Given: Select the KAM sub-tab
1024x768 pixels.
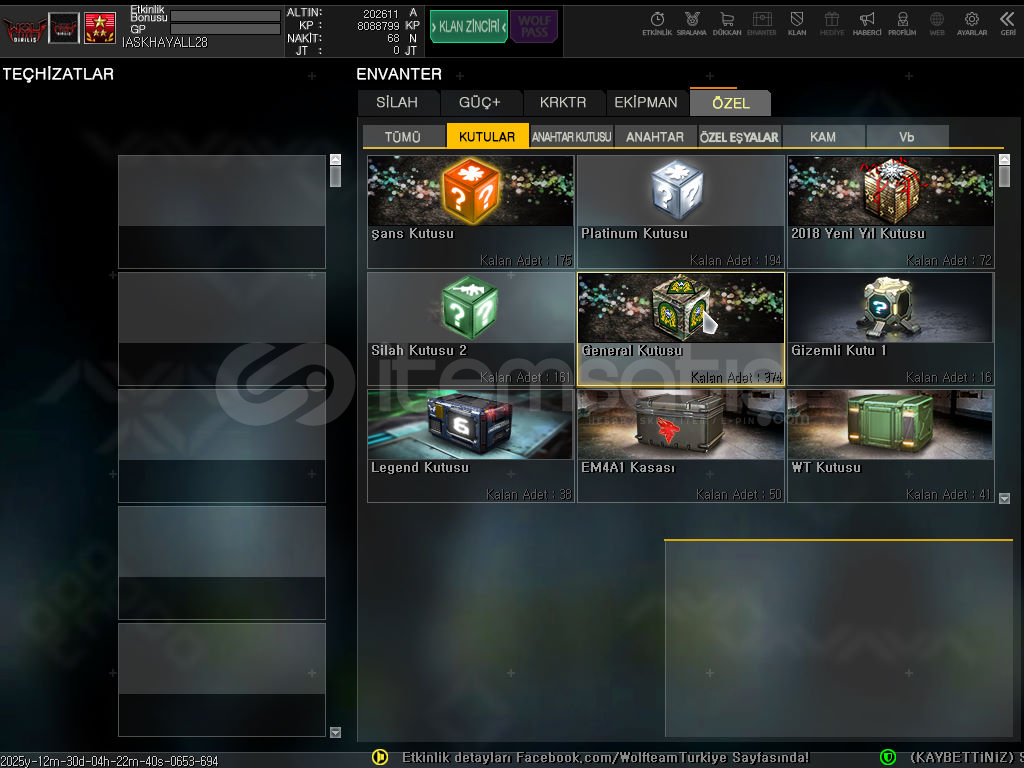Looking at the screenshot, I should [823, 136].
